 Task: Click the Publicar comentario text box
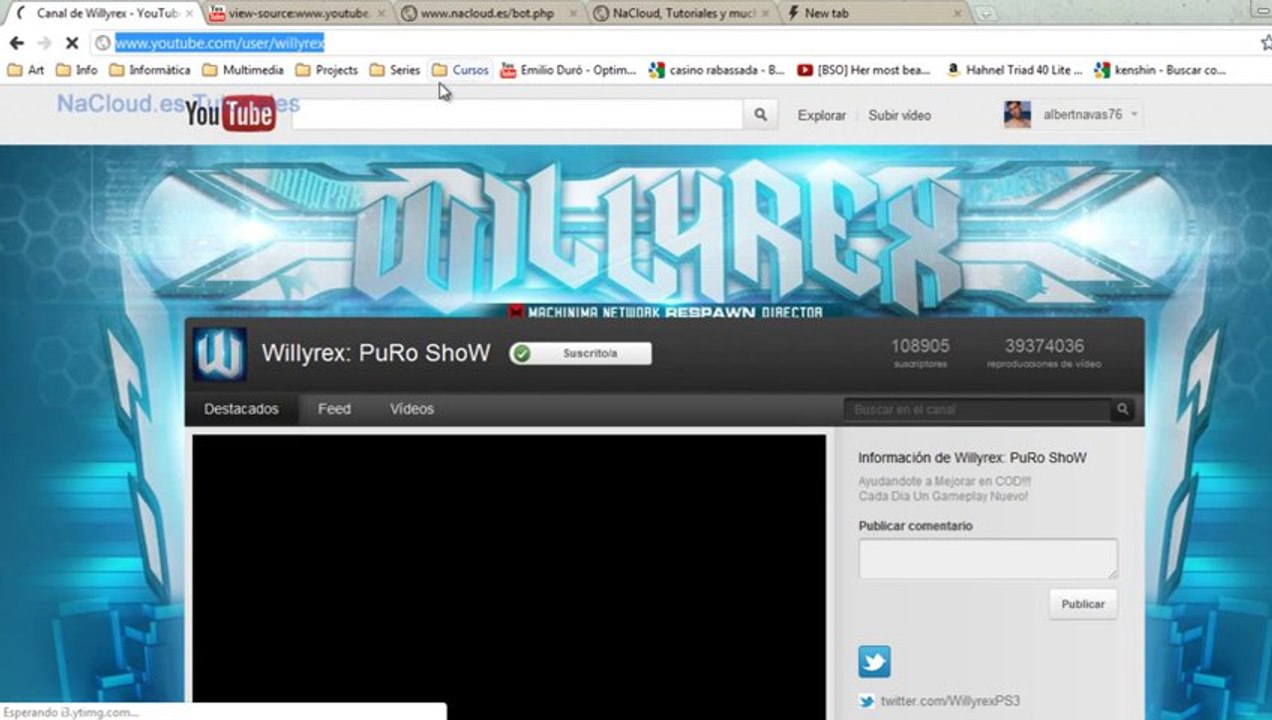[988, 559]
